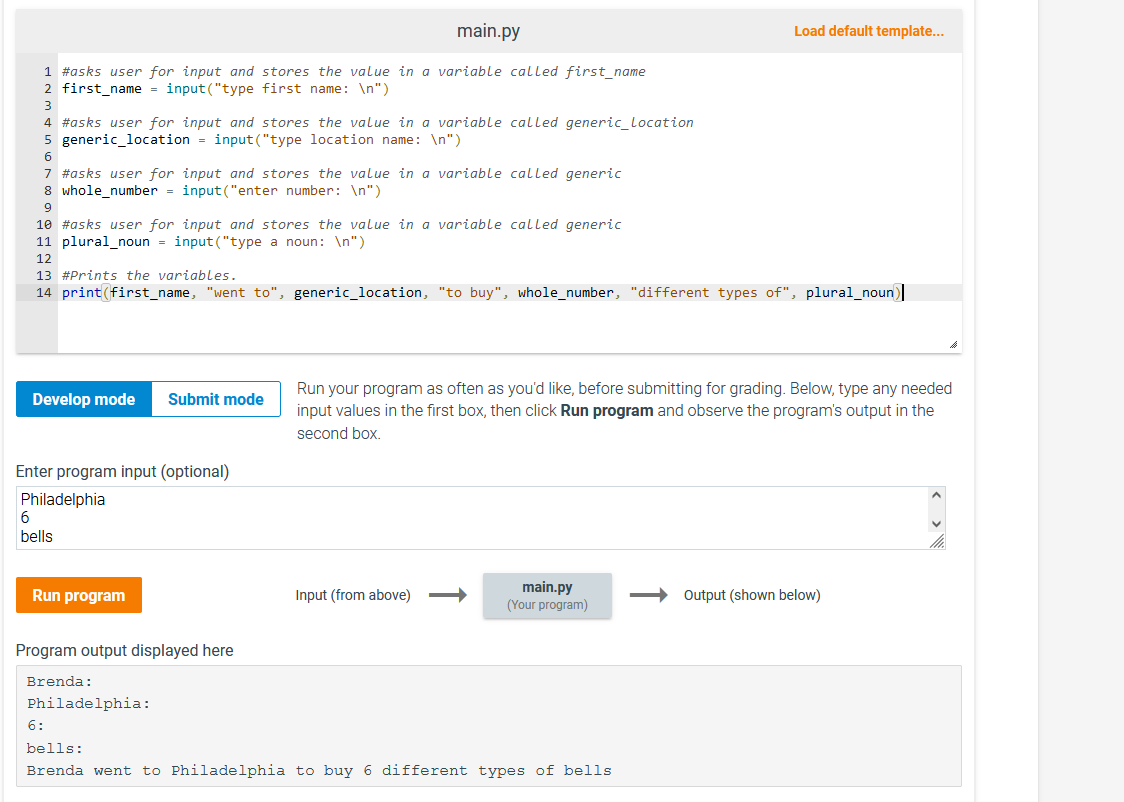The height and width of the screenshot is (802, 1124).
Task: Switch to Submit mode
Action: click(216, 399)
